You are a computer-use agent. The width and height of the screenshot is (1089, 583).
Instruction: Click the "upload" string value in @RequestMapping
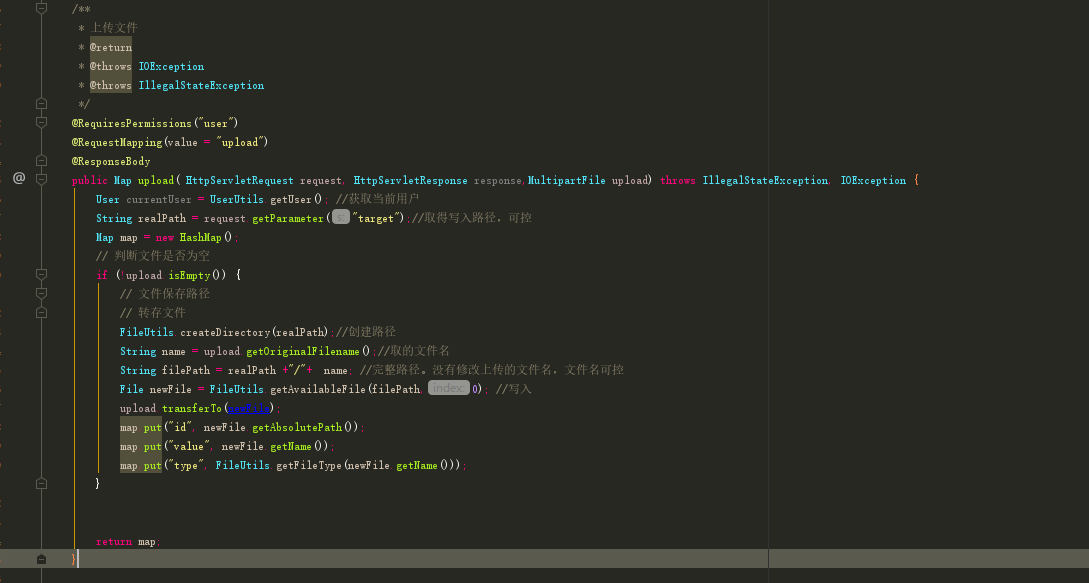click(x=240, y=142)
